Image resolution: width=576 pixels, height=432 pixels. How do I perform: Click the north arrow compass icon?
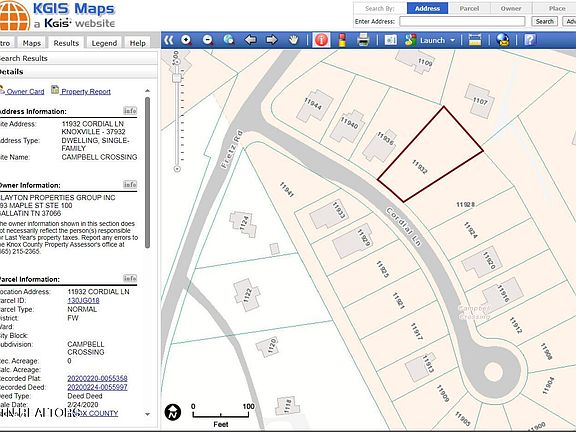coord(173,412)
